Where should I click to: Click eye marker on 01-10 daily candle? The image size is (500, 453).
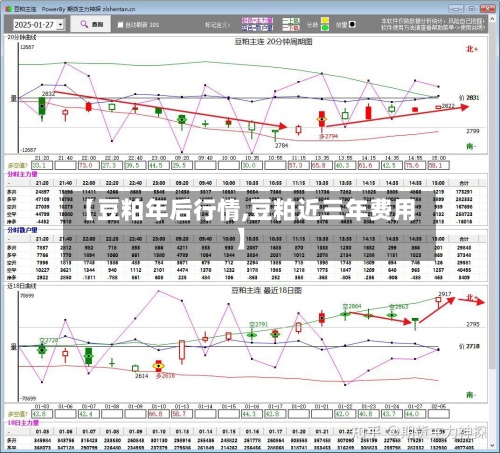click(159, 366)
